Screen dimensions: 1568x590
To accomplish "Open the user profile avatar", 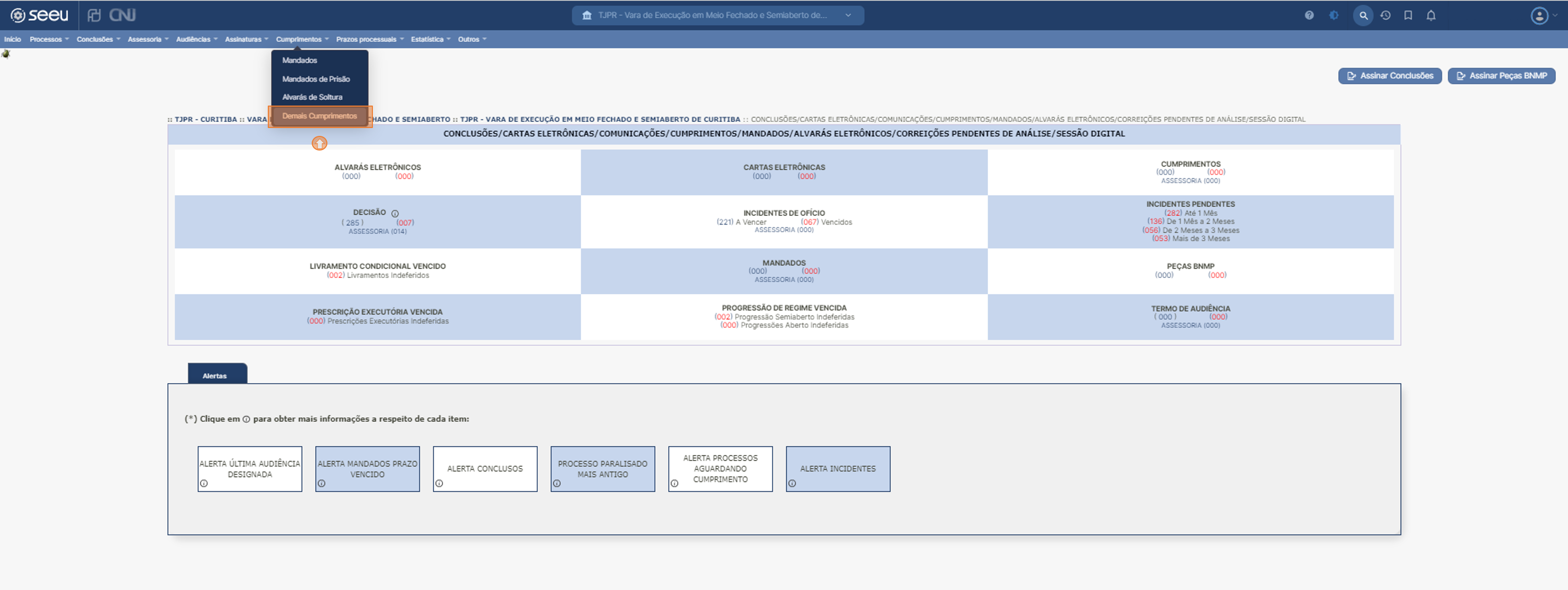I will click(x=1539, y=15).
